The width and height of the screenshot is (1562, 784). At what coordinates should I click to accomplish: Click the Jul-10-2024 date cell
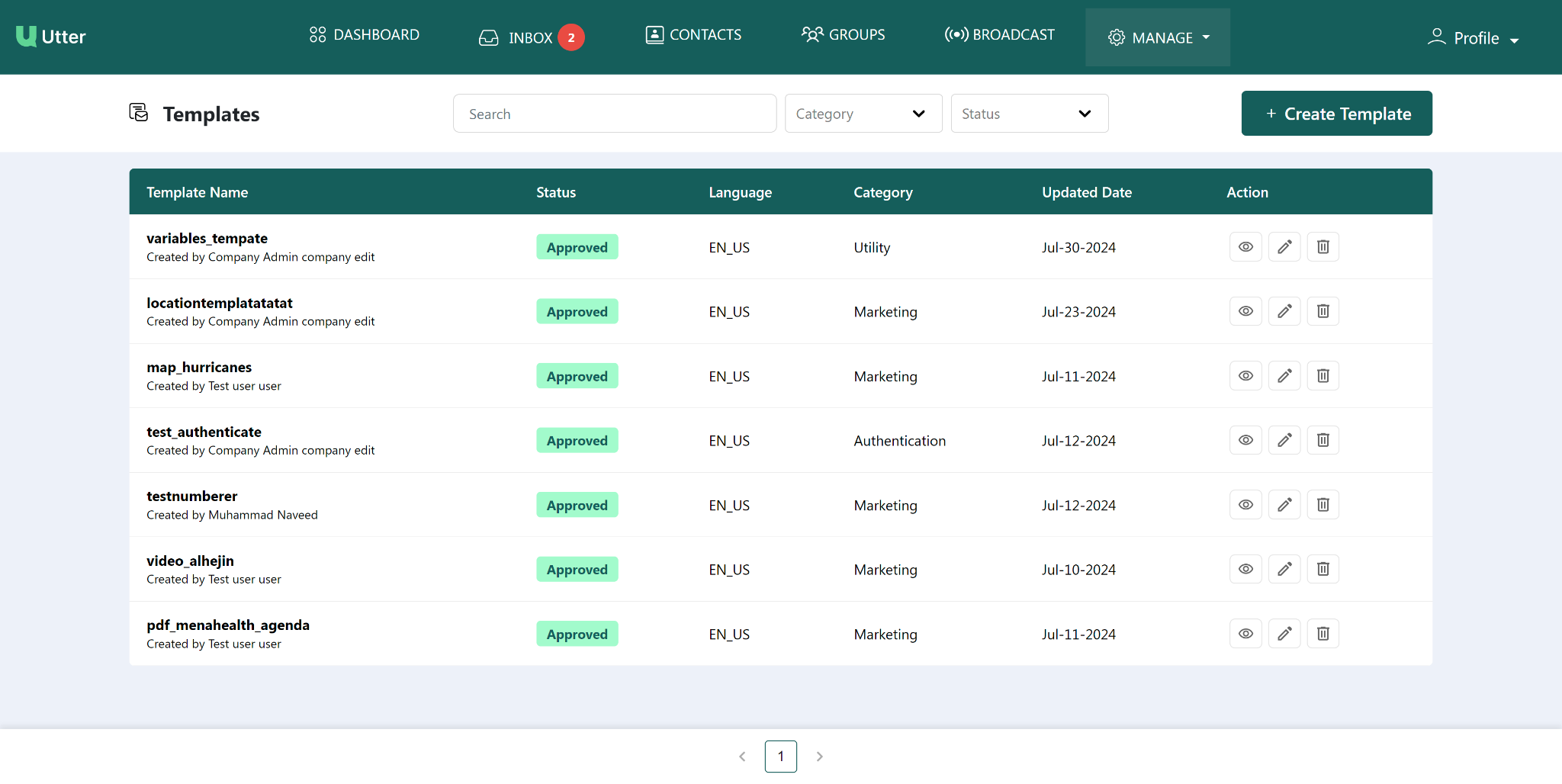[x=1078, y=569]
